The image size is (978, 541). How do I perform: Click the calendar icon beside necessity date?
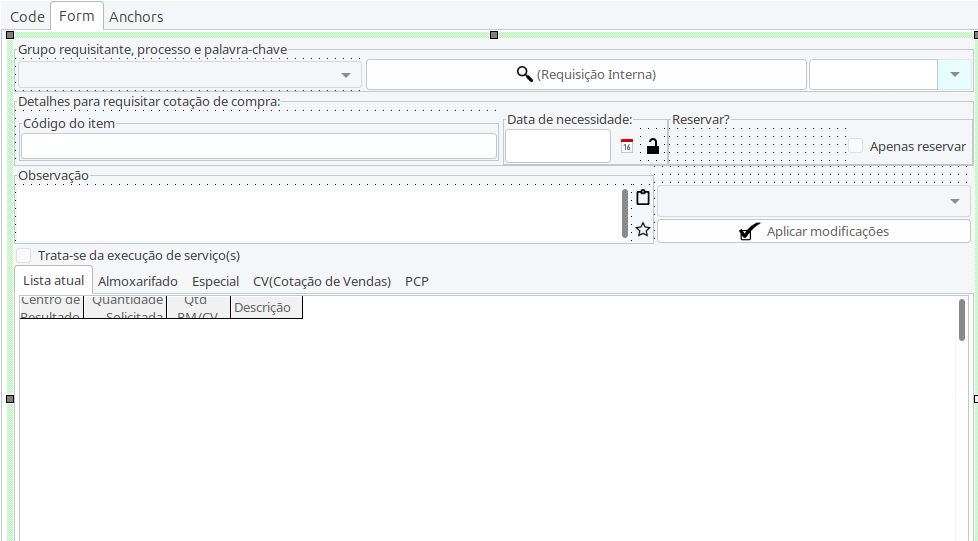click(x=627, y=146)
